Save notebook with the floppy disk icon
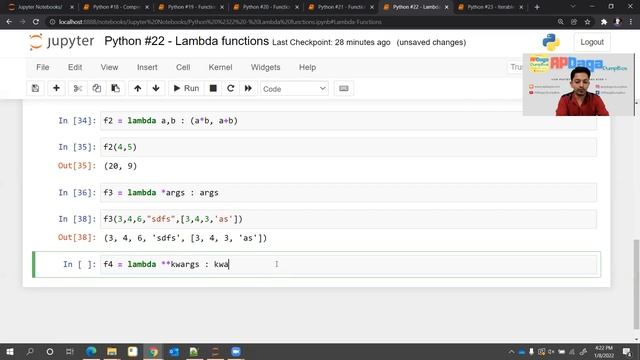The width and height of the screenshot is (640, 360). point(36,89)
